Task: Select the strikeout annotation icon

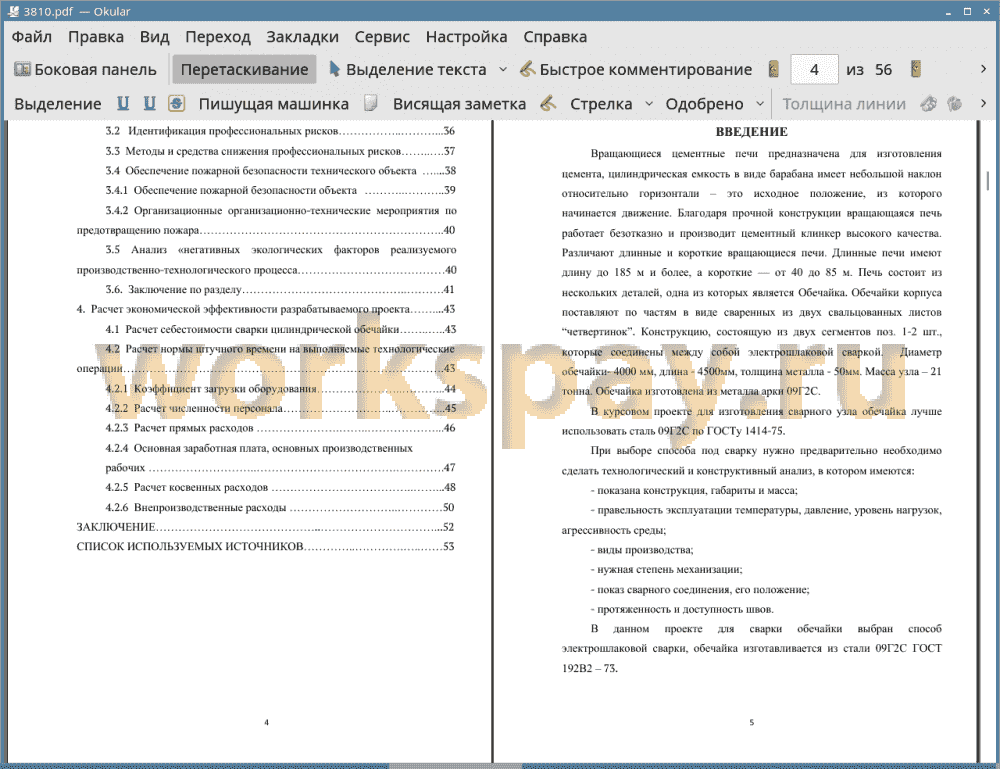Action: (177, 104)
